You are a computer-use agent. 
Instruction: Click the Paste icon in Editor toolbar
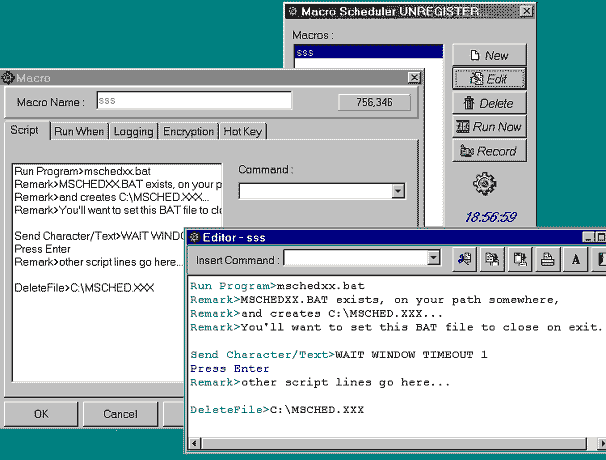pyautogui.click(x=520, y=259)
